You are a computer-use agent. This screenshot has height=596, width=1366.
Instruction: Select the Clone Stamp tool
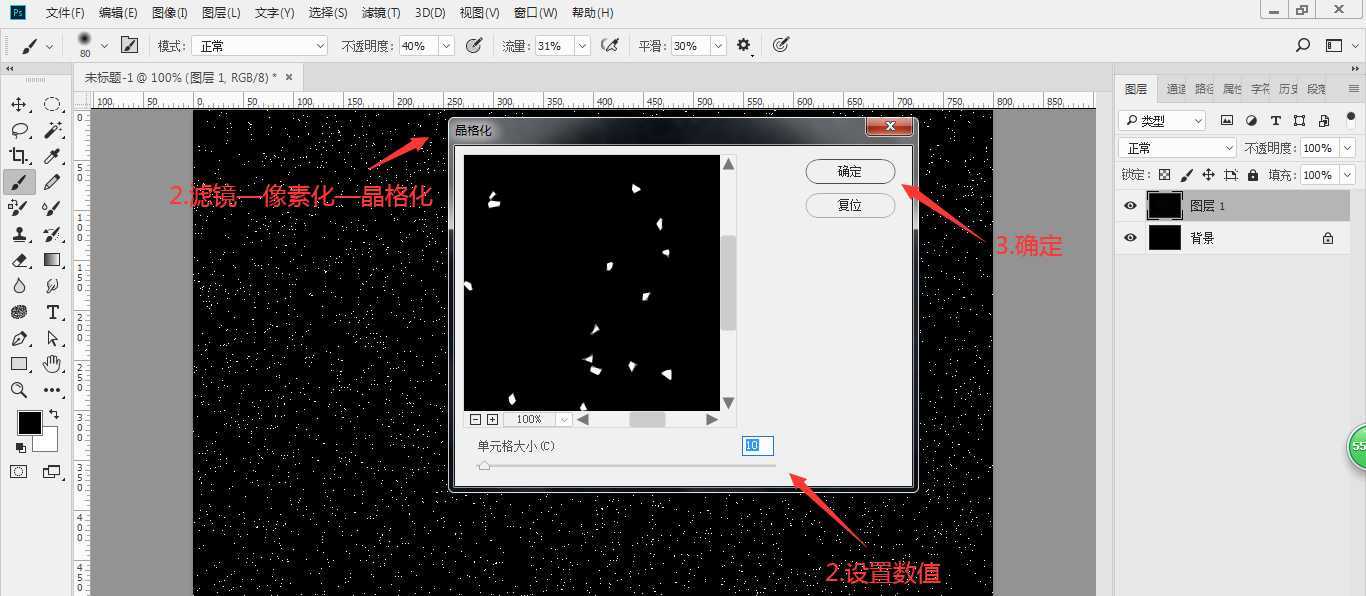click(21, 233)
